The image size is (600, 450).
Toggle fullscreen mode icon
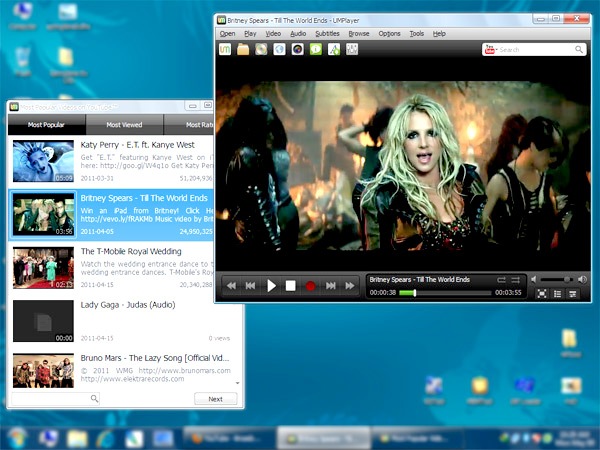click(x=542, y=293)
